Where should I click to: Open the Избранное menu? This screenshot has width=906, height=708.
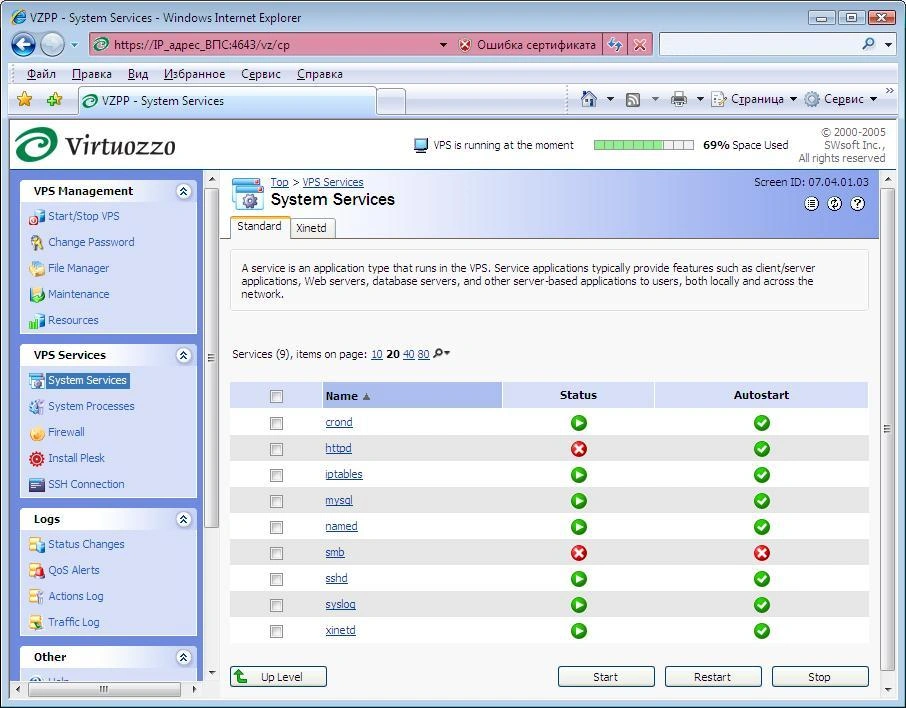(x=194, y=74)
